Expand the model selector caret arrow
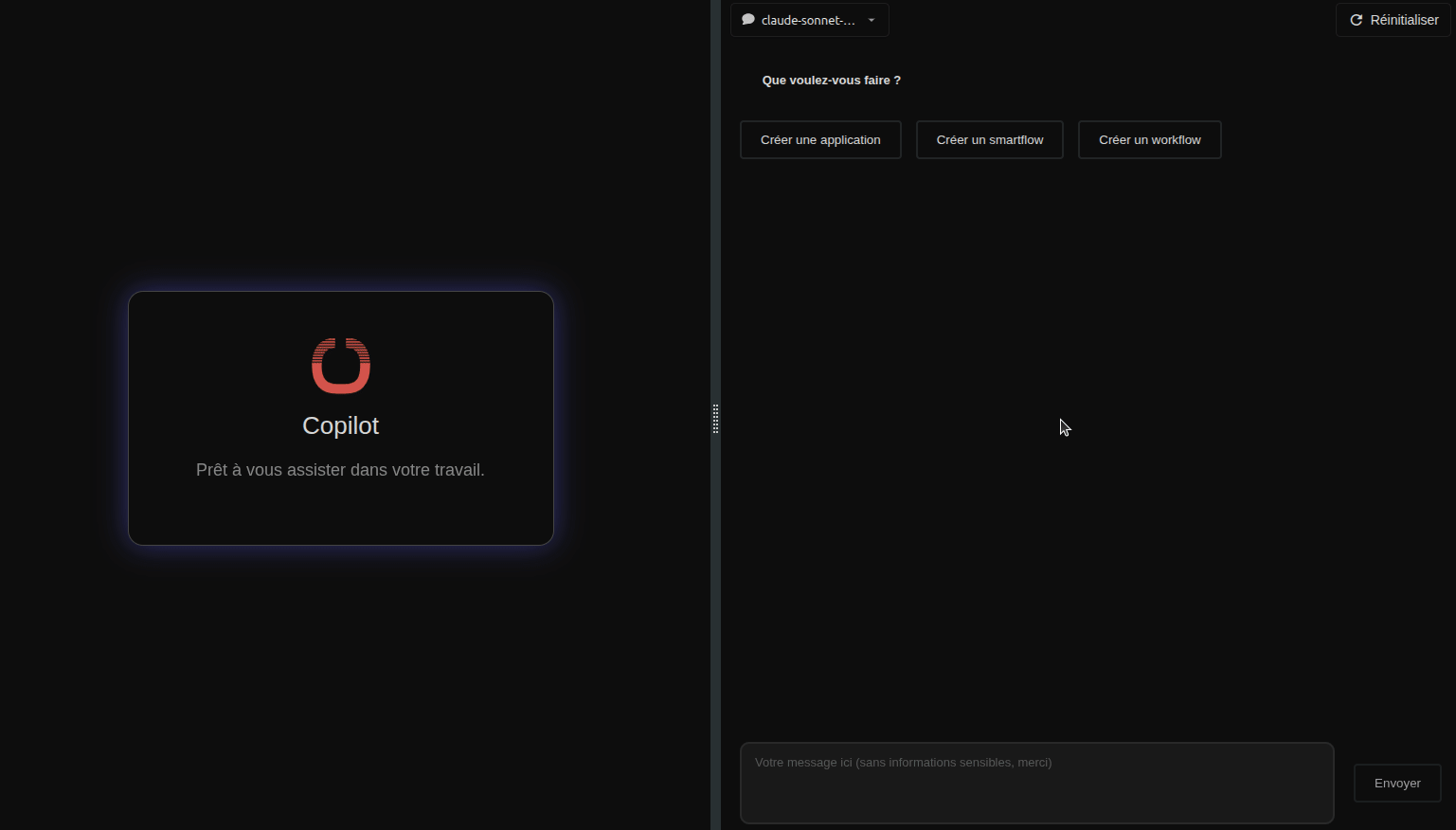 point(872,20)
